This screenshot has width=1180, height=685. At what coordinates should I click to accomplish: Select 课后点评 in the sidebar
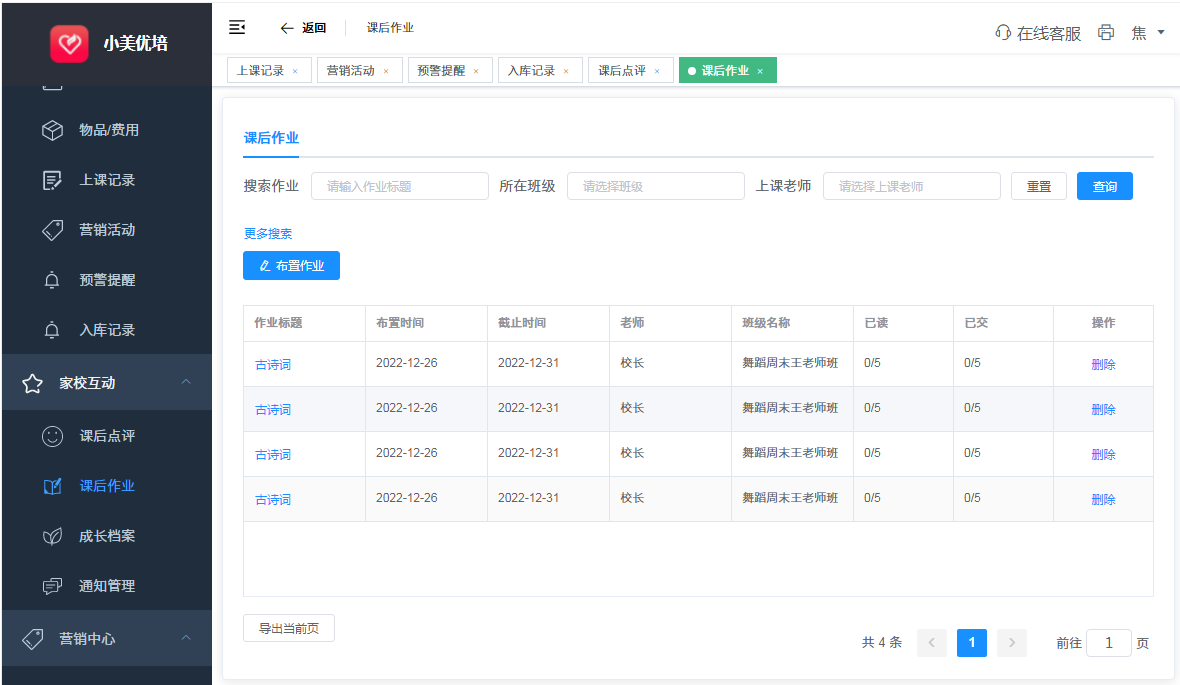tap(106, 436)
